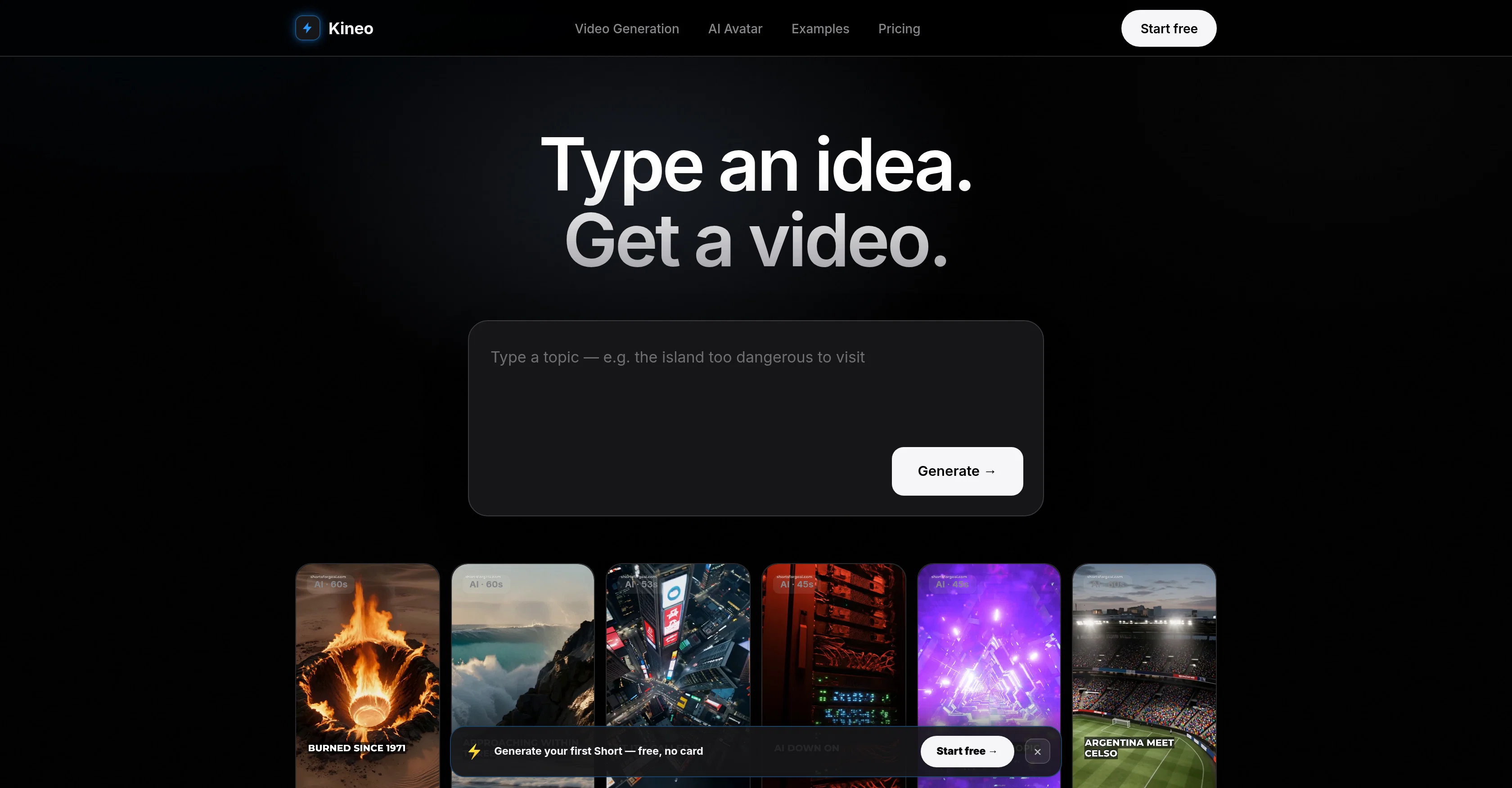Go to the AI Avatar page
This screenshot has height=788, width=1512.
[735, 29]
